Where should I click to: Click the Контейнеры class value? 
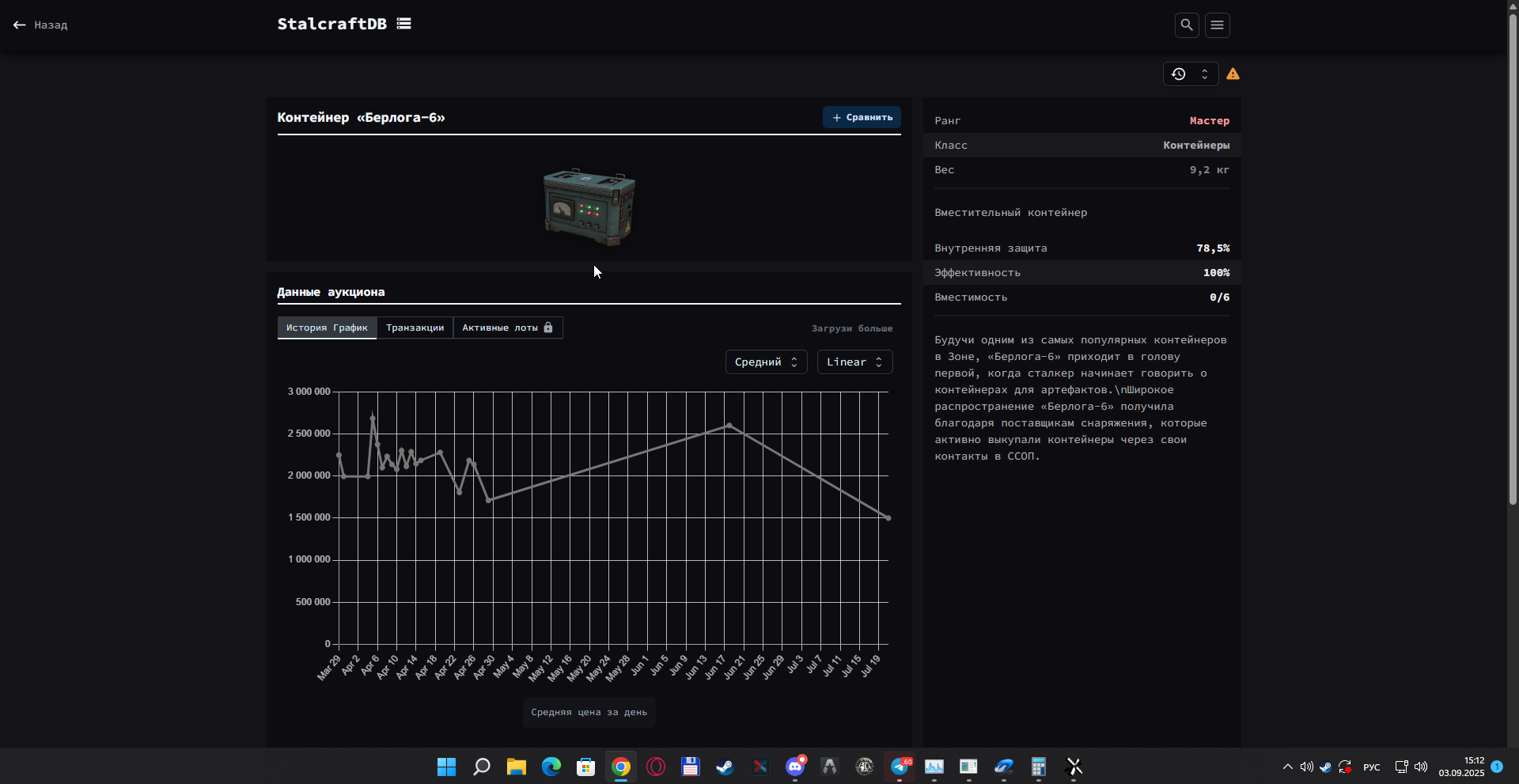(1196, 145)
